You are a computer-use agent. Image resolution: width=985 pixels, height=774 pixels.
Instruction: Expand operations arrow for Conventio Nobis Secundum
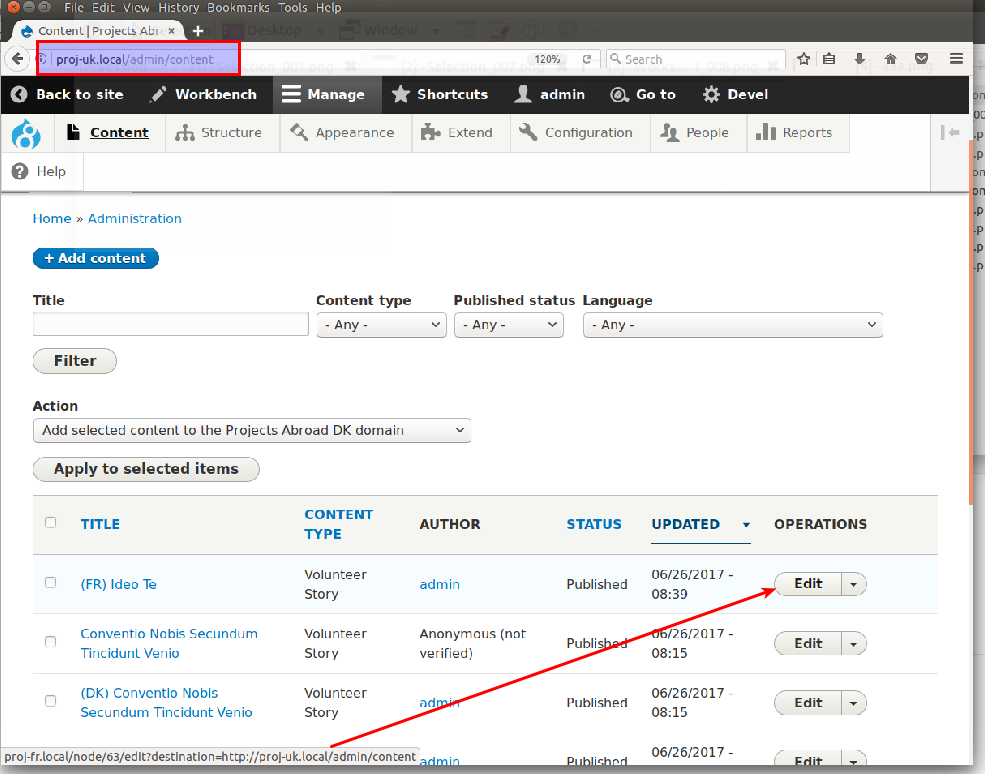coord(854,644)
